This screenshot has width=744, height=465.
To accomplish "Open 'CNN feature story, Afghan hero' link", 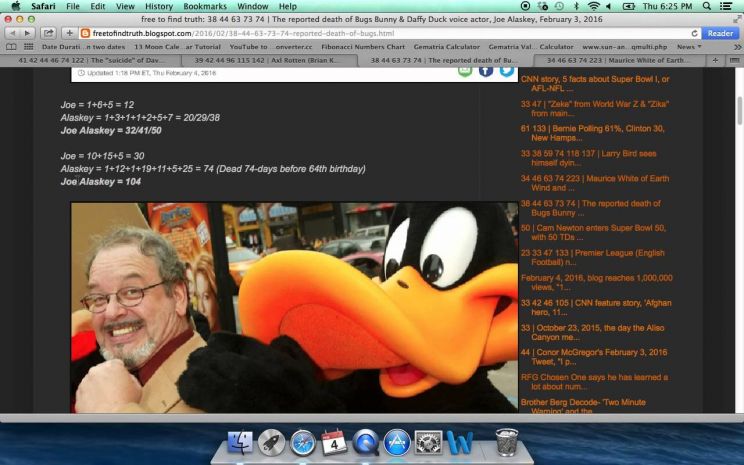I will pyautogui.click(x=596, y=307).
